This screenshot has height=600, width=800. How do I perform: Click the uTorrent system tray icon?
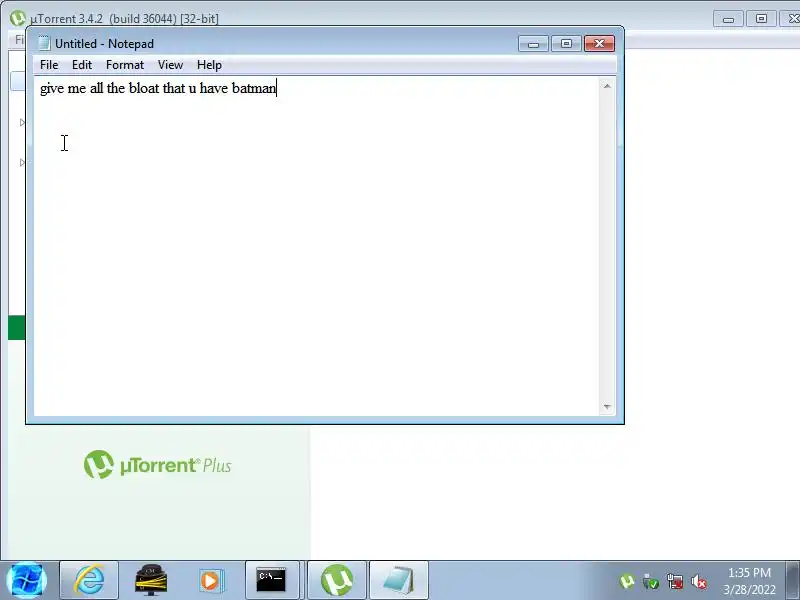click(627, 581)
